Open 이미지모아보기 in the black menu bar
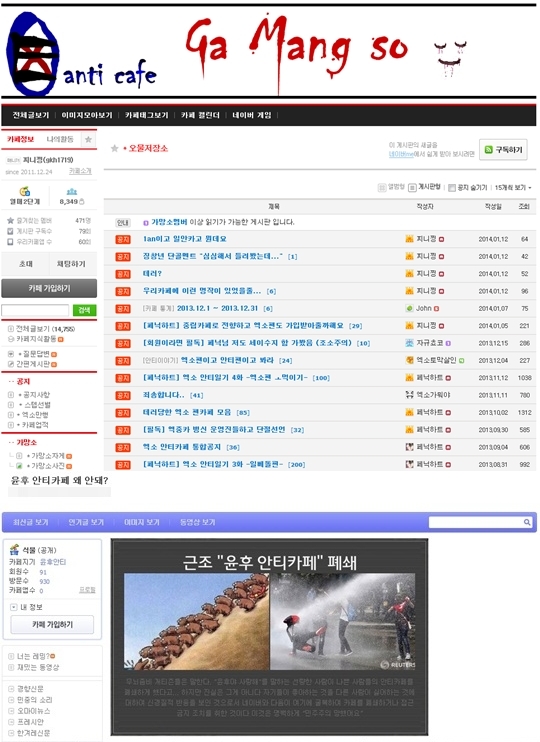This screenshot has width=540, height=742. pyautogui.click(x=87, y=115)
